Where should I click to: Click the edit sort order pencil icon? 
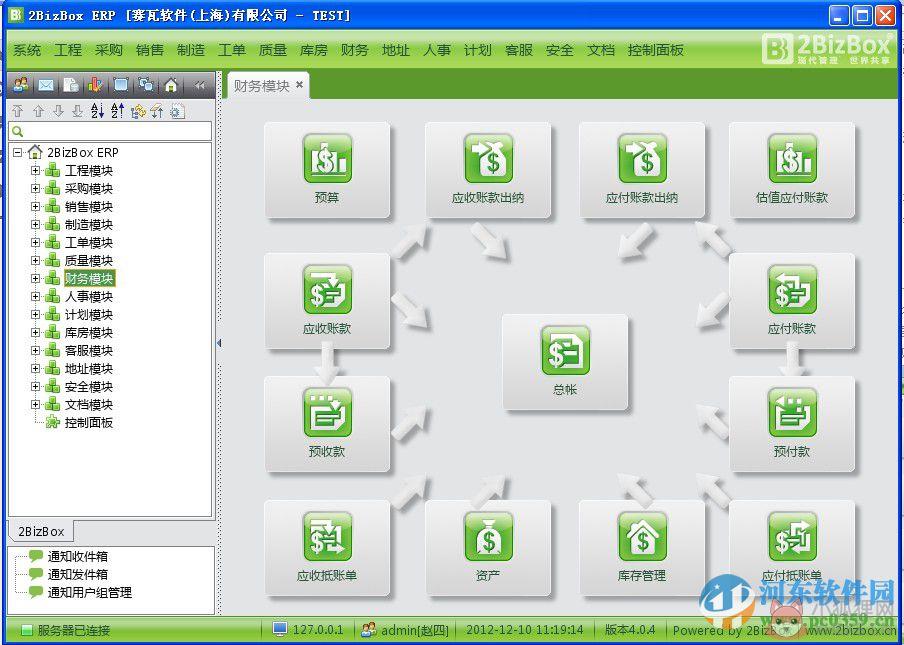click(157, 111)
